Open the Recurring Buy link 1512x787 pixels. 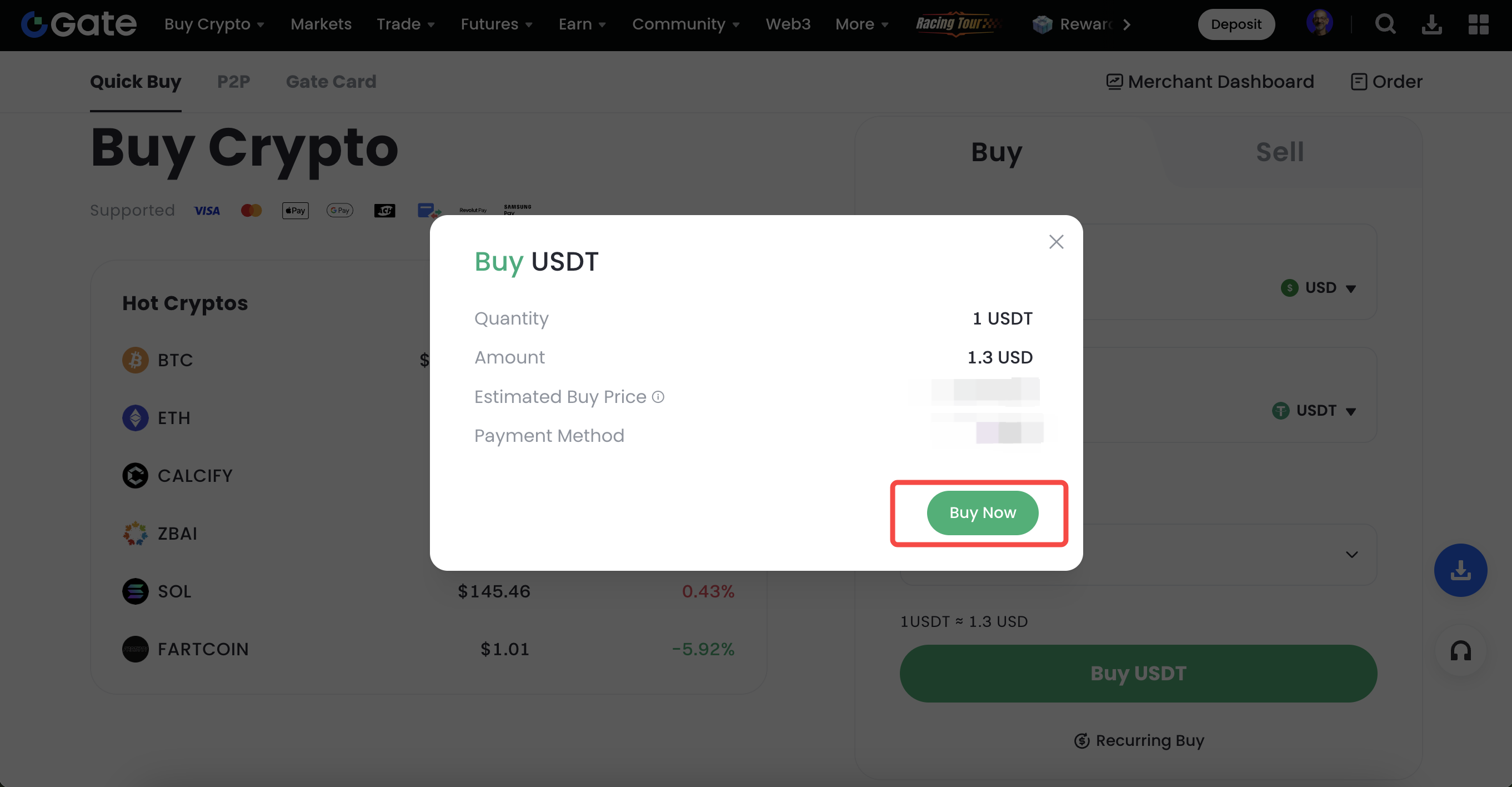(1139, 741)
